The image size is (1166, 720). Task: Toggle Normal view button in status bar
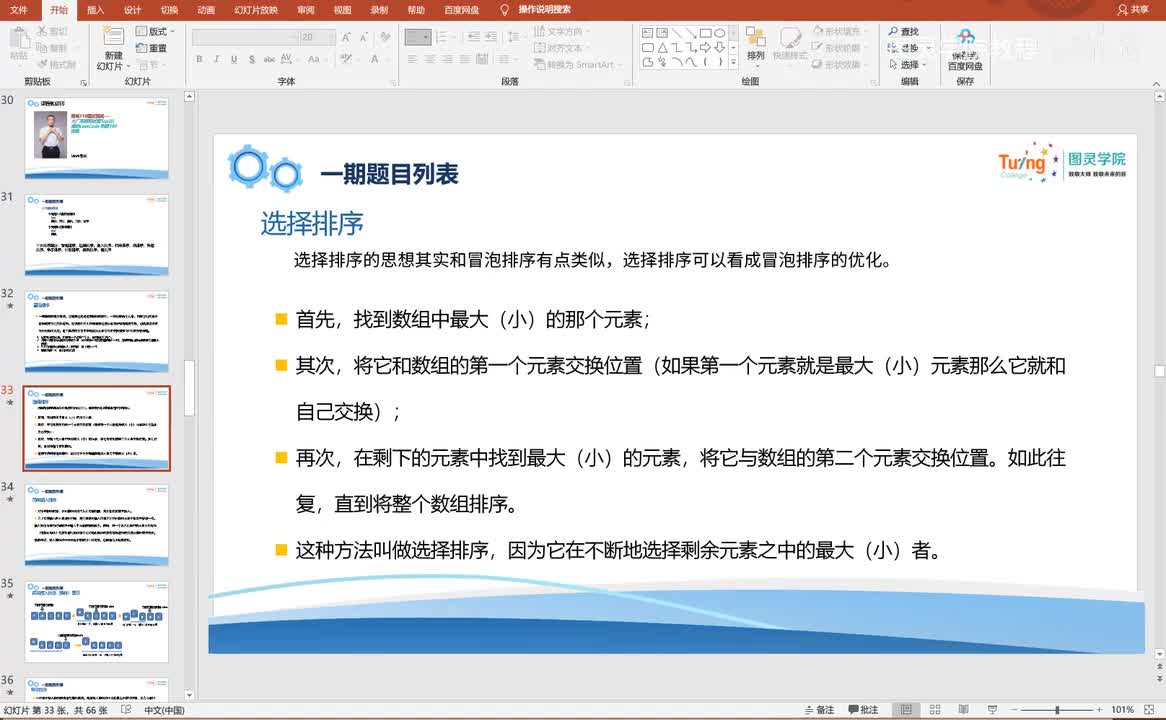(906, 710)
